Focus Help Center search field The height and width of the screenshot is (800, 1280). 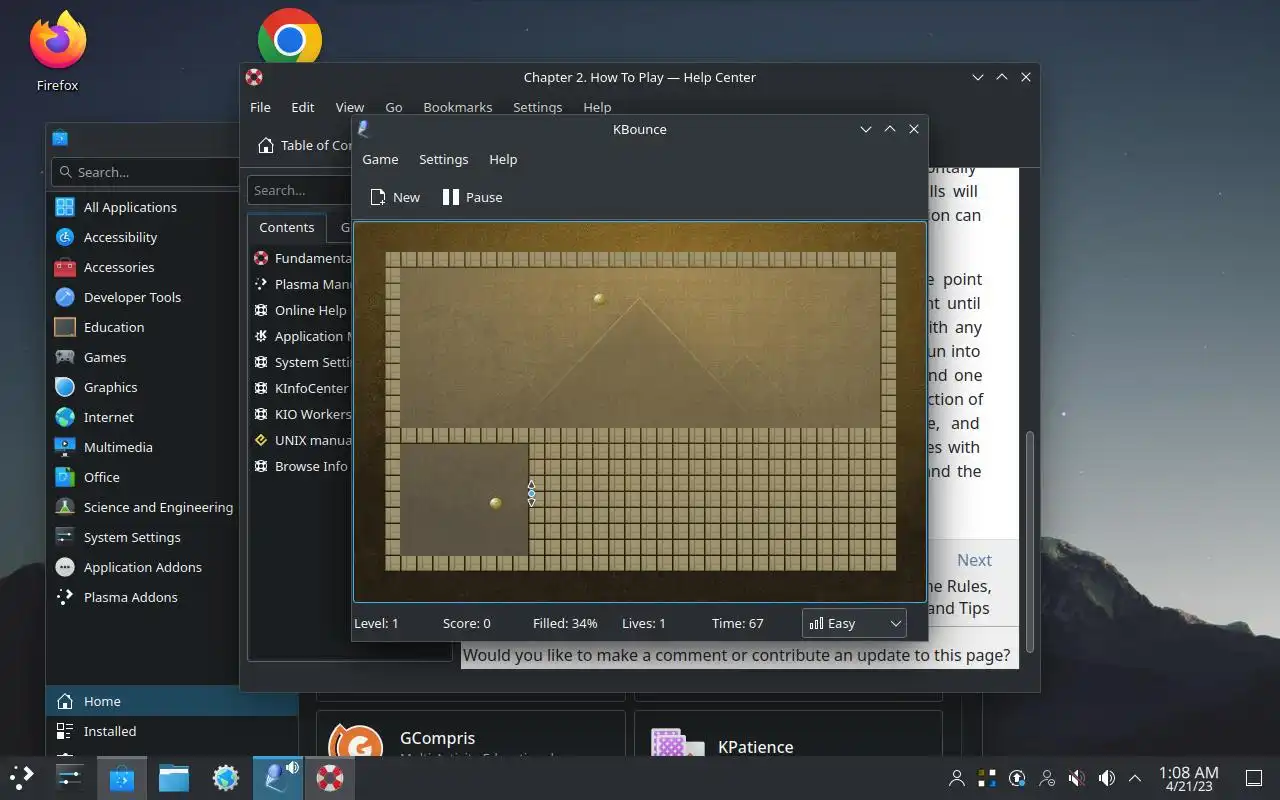pyautogui.click(x=299, y=190)
